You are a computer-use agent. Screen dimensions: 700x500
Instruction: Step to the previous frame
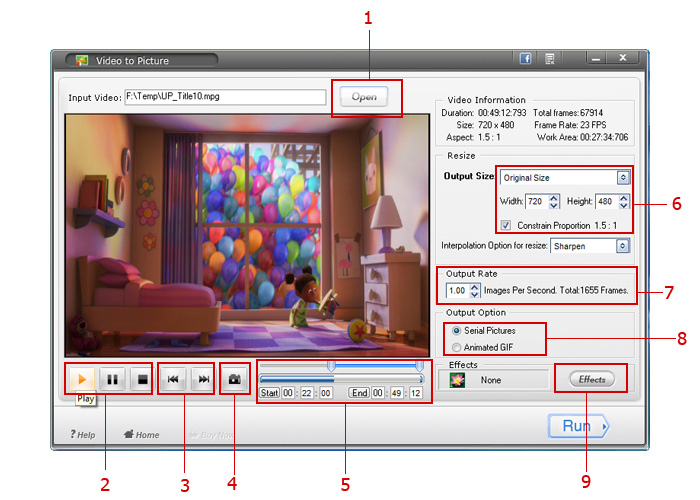172,380
